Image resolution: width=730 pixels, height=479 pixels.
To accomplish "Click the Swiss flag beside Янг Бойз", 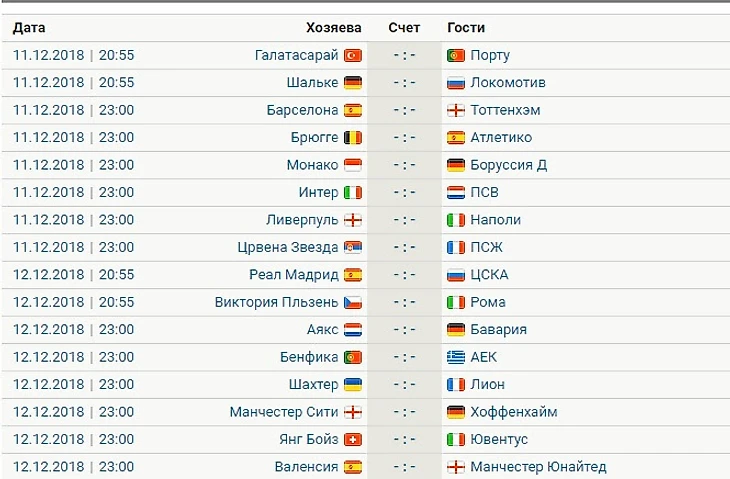I will (x=353, y=439).
